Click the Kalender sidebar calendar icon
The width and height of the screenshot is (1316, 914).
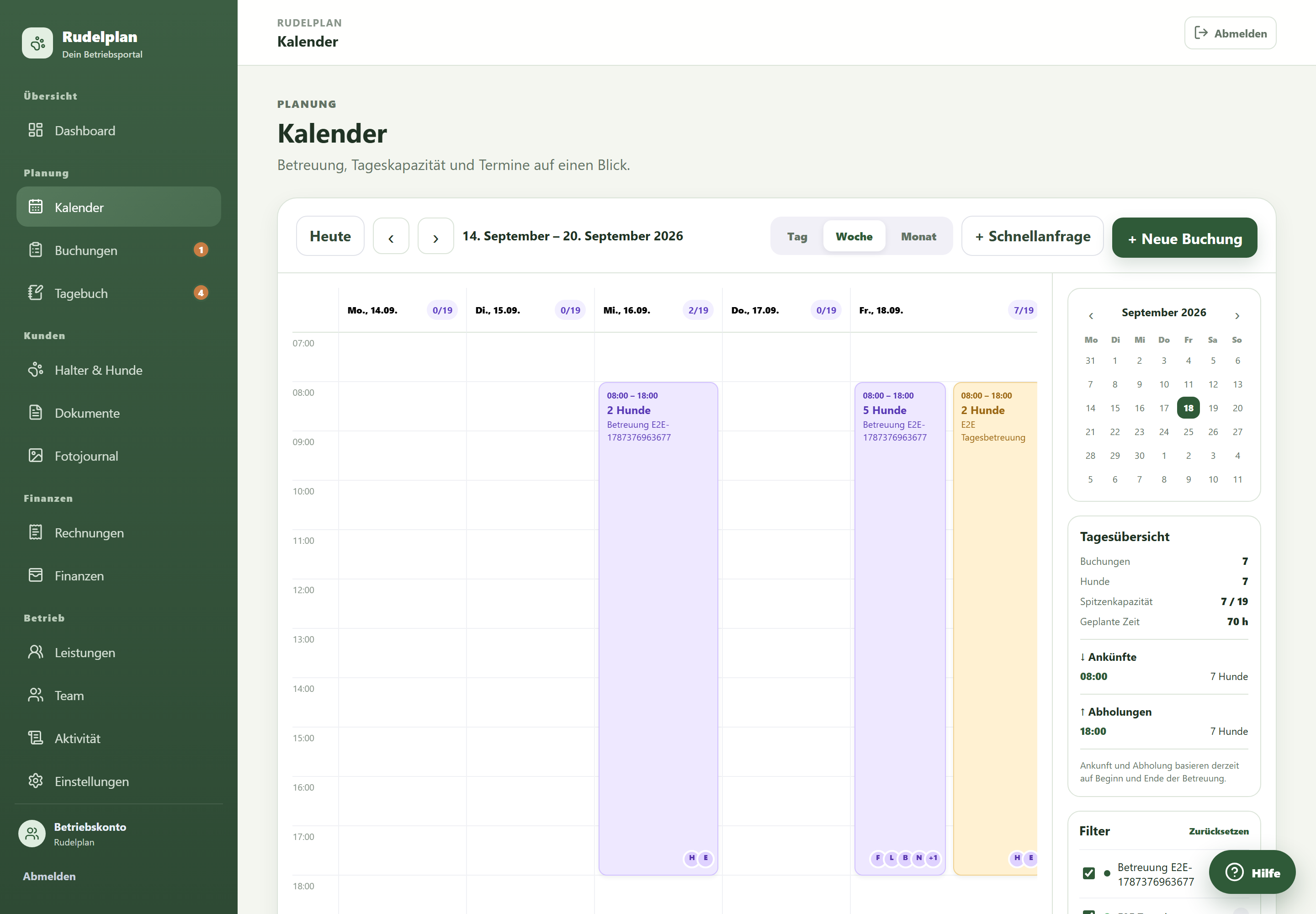click(36, 207)
